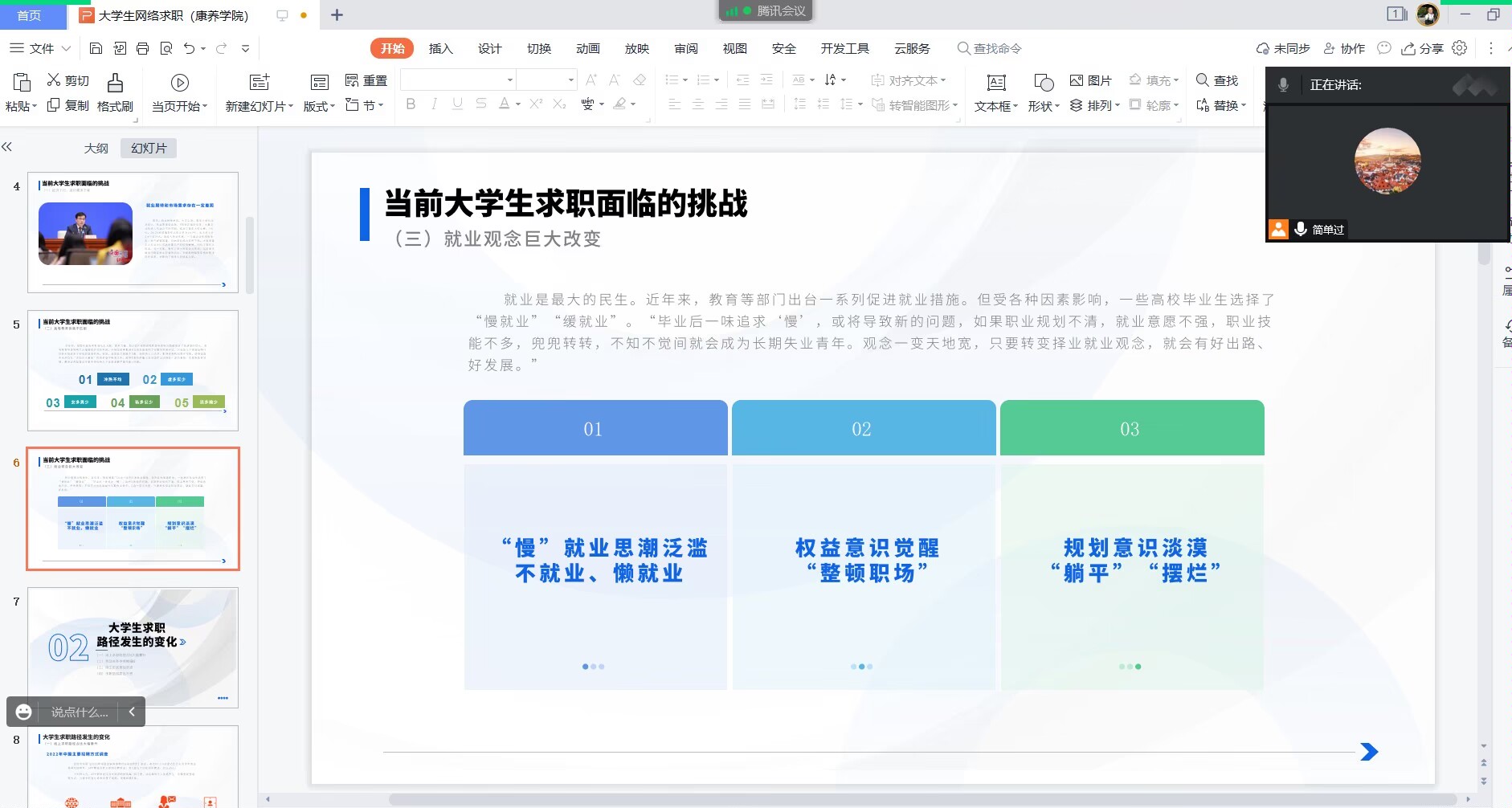This screenshot has width=1512, height=808.
Task: Click the Share (分享) button
Action: 1423,49
